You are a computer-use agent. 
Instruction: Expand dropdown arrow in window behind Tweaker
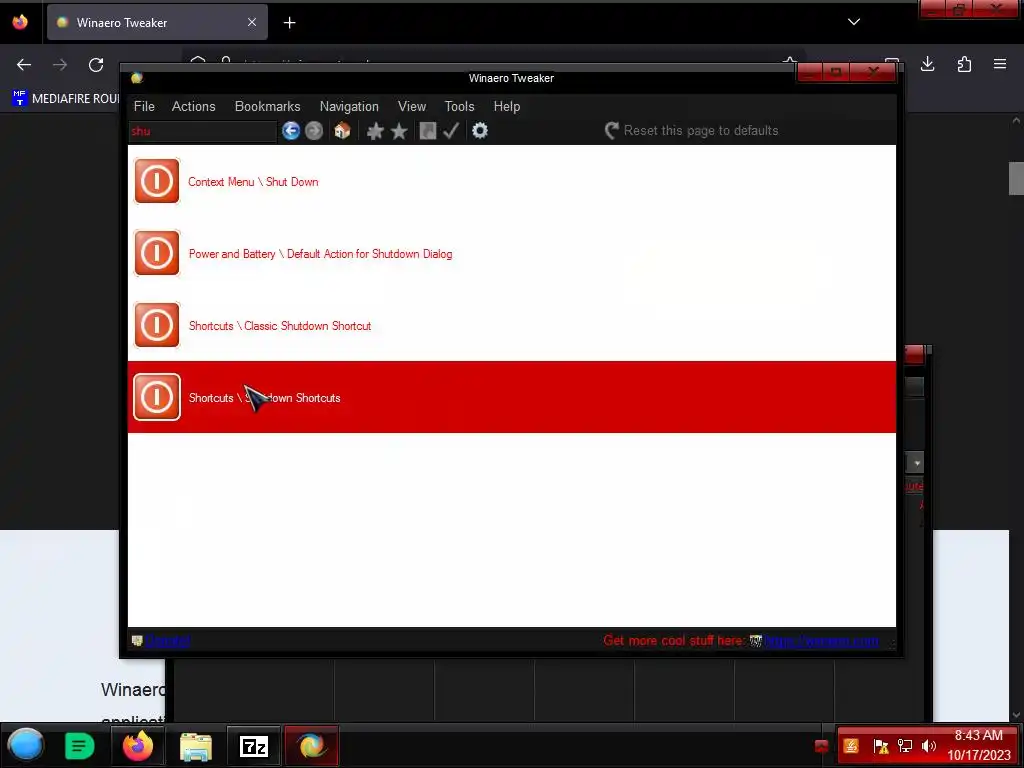tap(916, 463)
